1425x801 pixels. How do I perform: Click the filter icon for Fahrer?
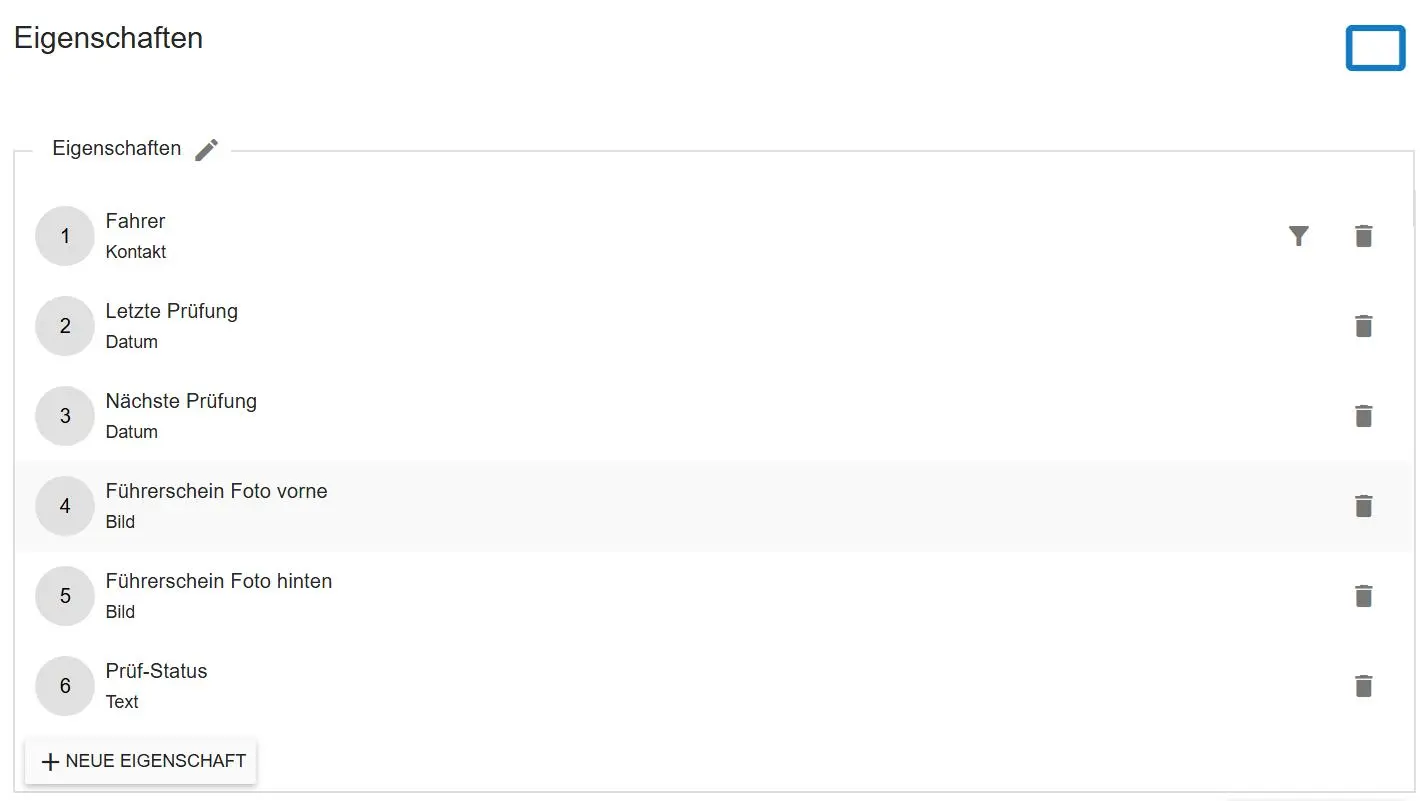pyautogui.click(x=1298, y=236)
